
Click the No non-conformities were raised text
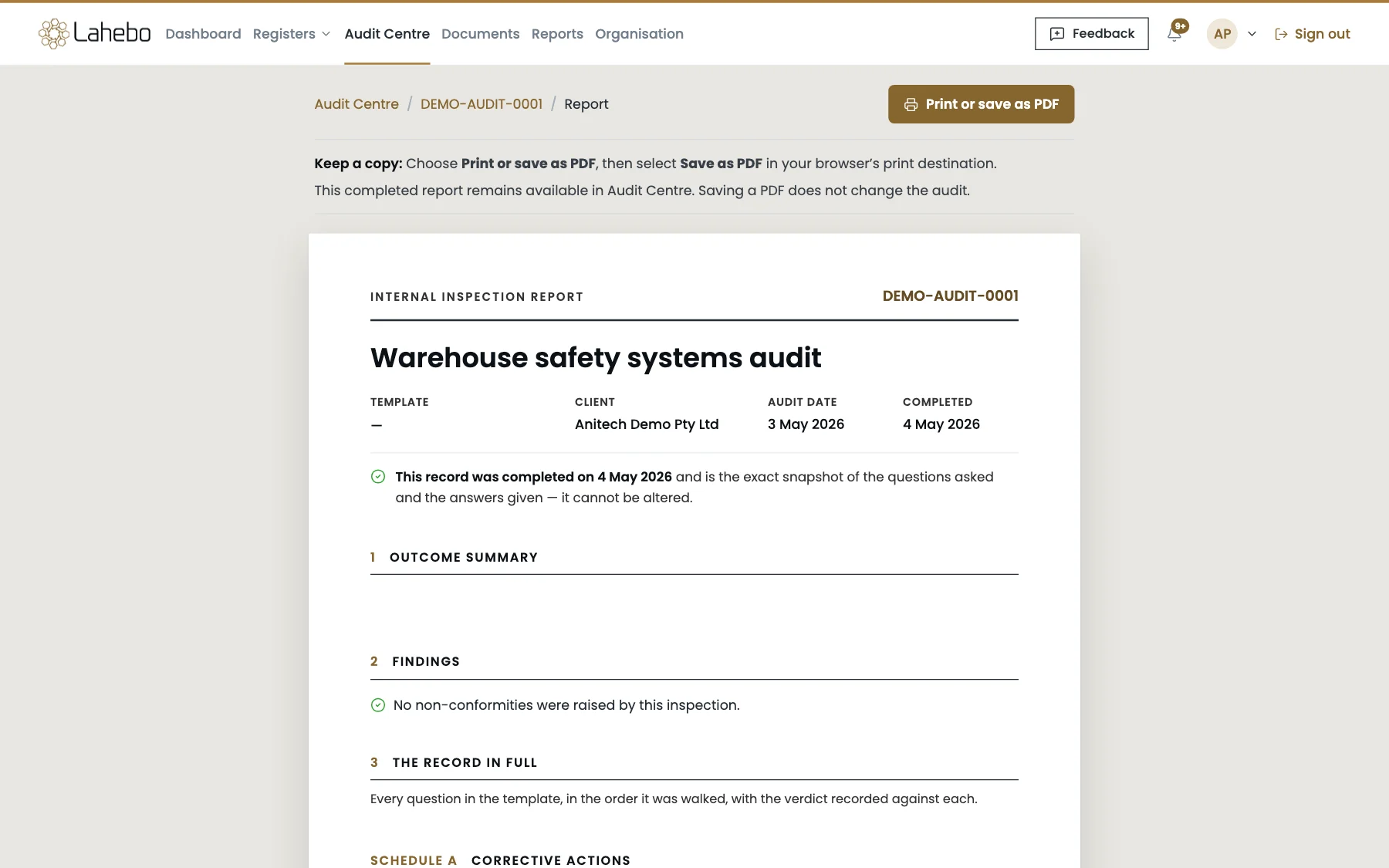coord(566,705)
